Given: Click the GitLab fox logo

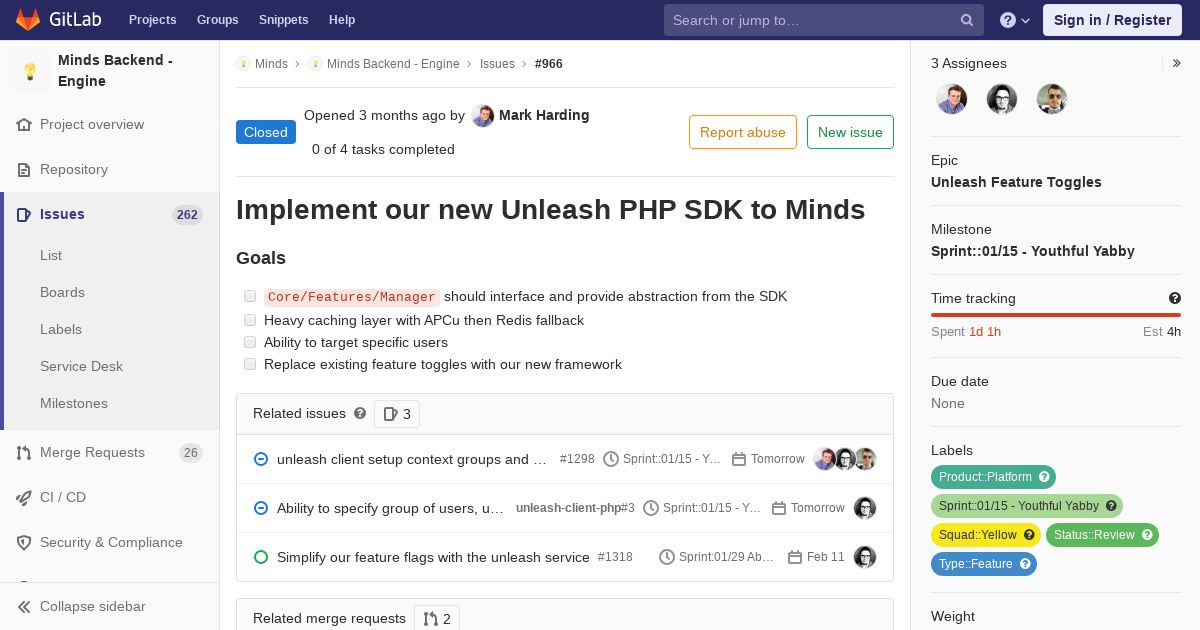Looking at the screenshot, I should [28, 19].
